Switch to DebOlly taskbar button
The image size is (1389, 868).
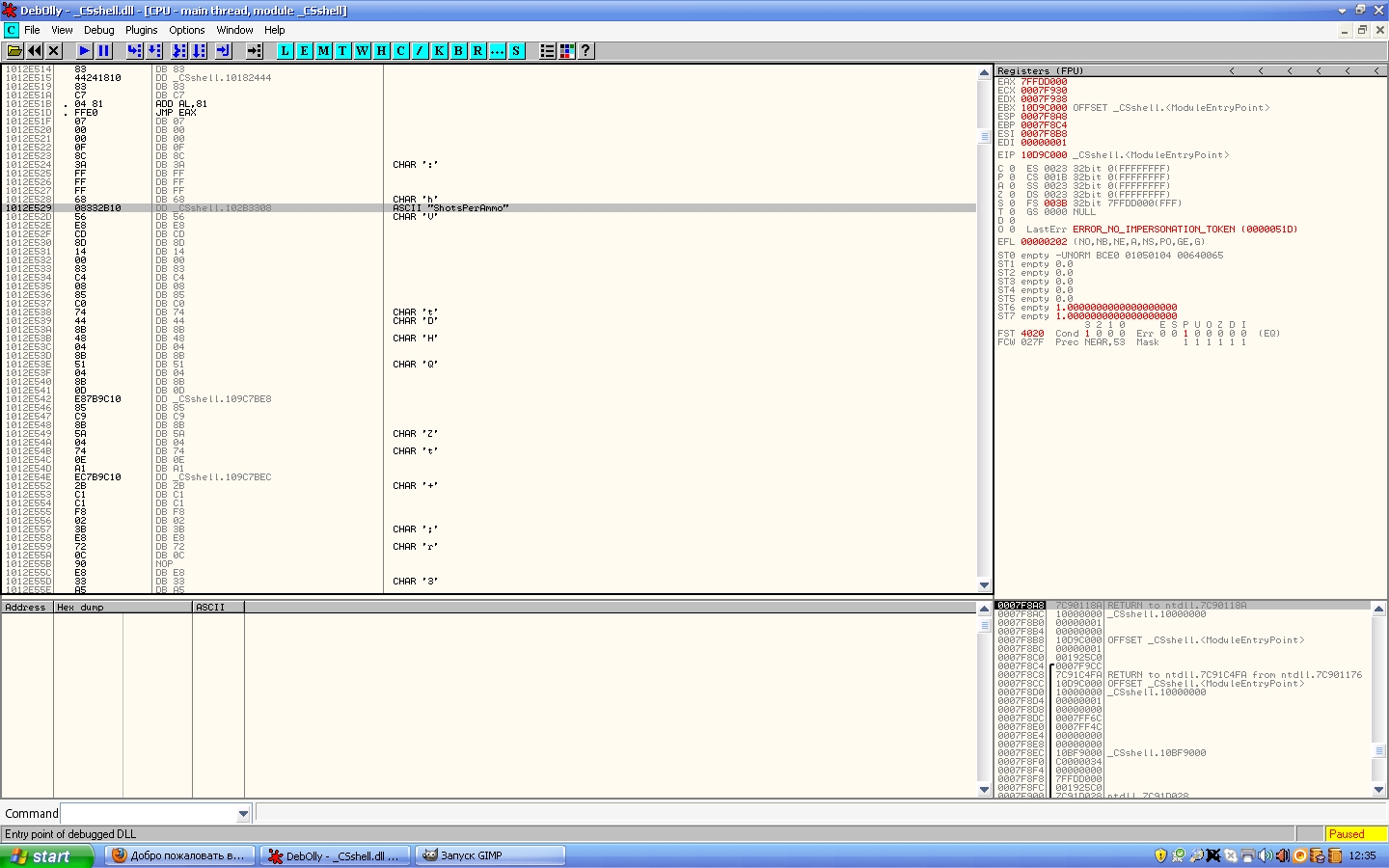[336, 856]
